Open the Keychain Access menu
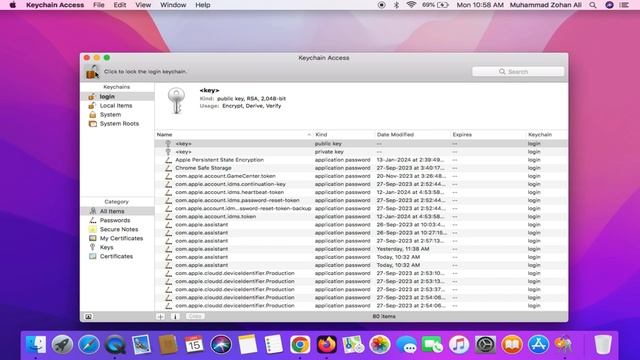640x360 pixels. 55,5
